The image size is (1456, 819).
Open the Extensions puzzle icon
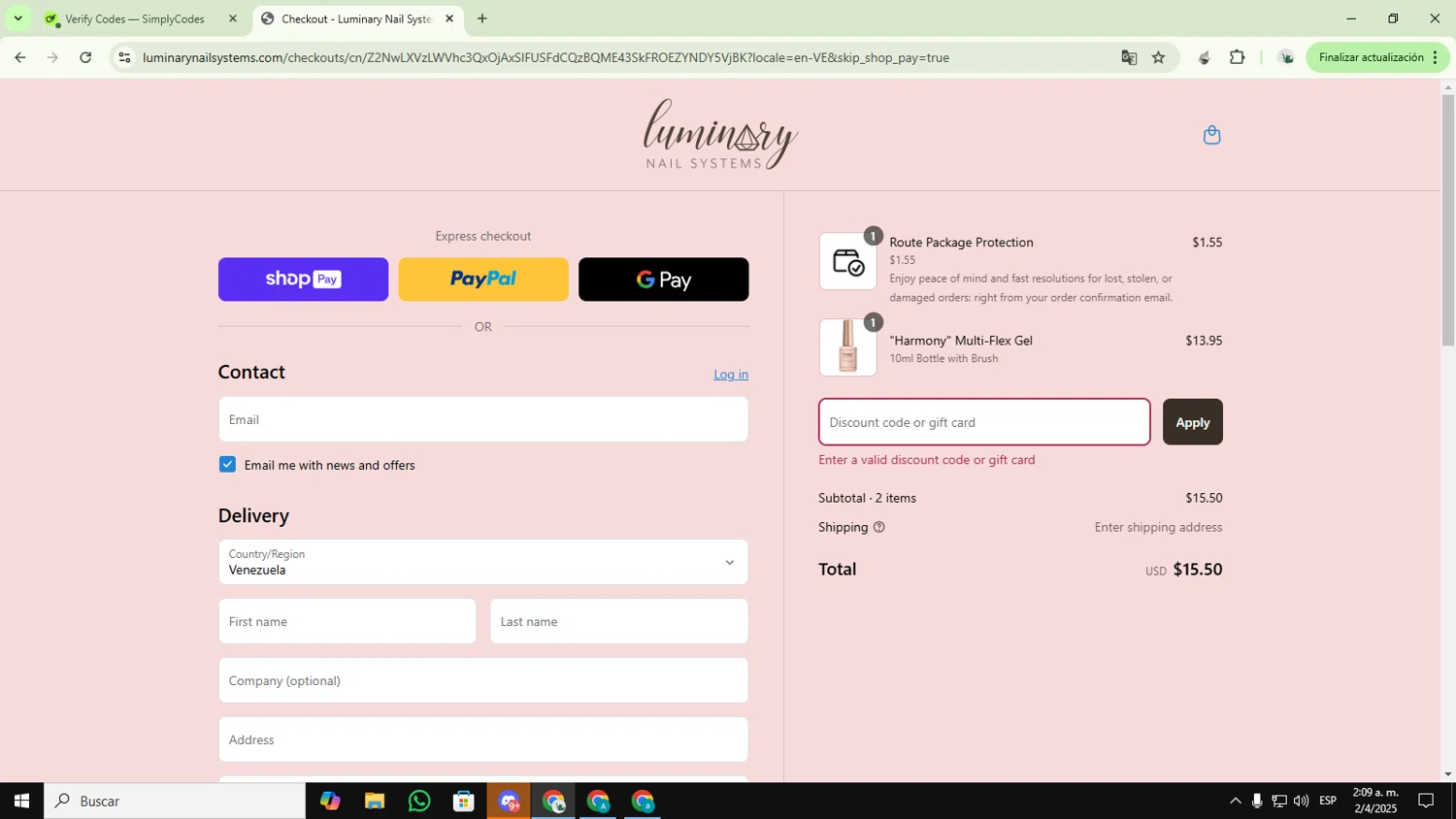[x=1237, y=57]
